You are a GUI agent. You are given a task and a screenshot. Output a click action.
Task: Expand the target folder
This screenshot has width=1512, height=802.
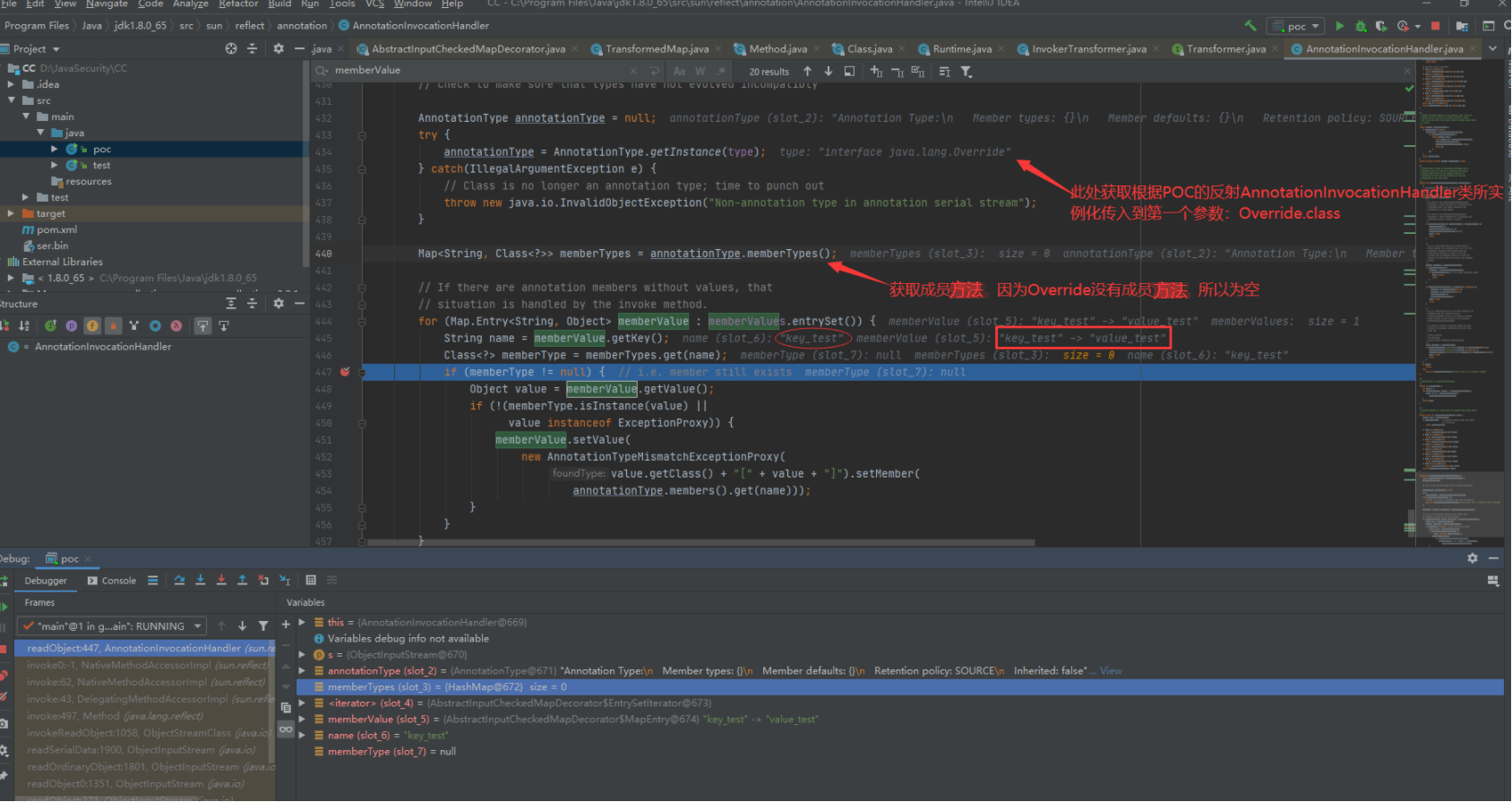click(x=11, y=213)
